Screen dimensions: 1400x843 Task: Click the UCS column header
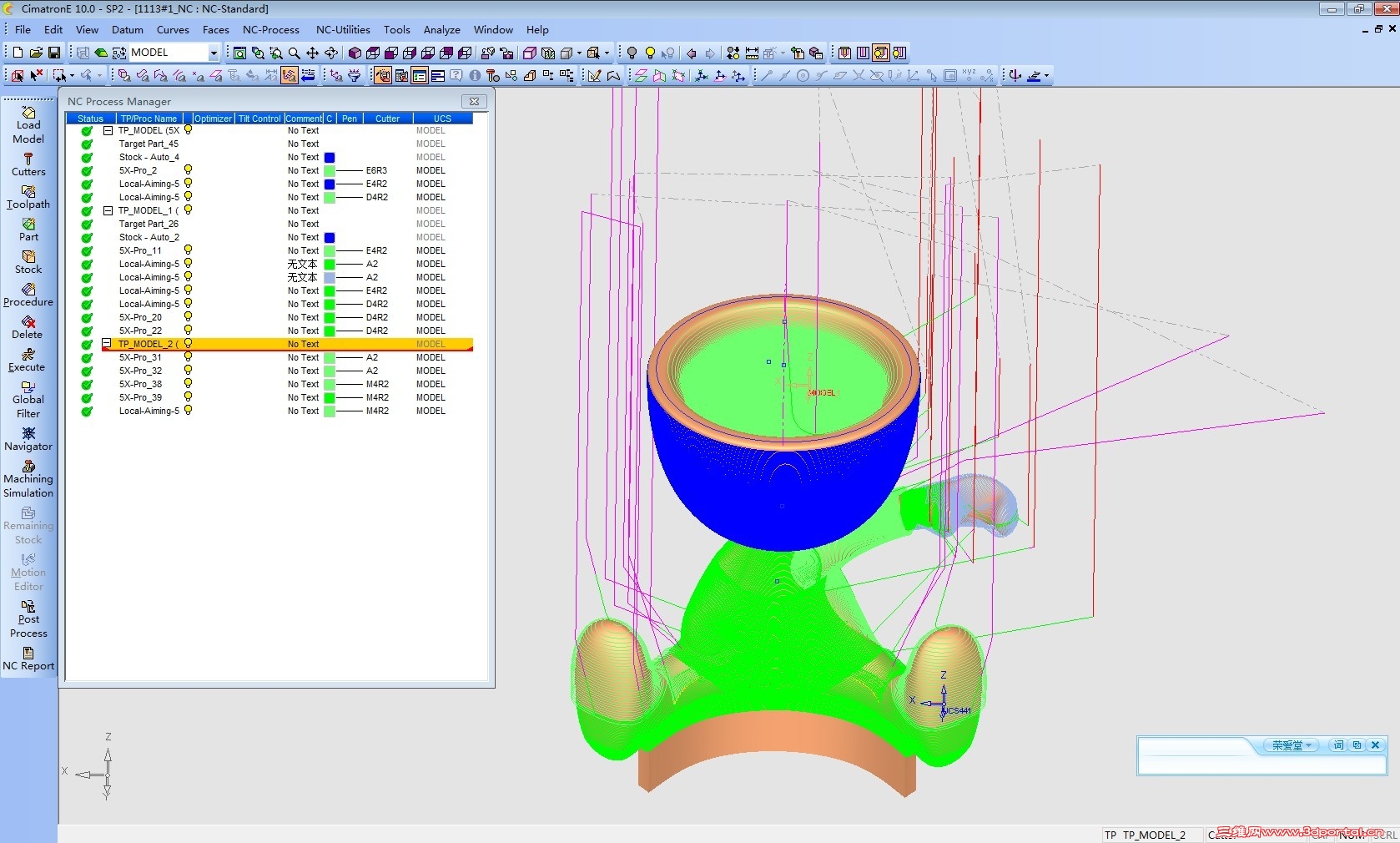[442, 119]
